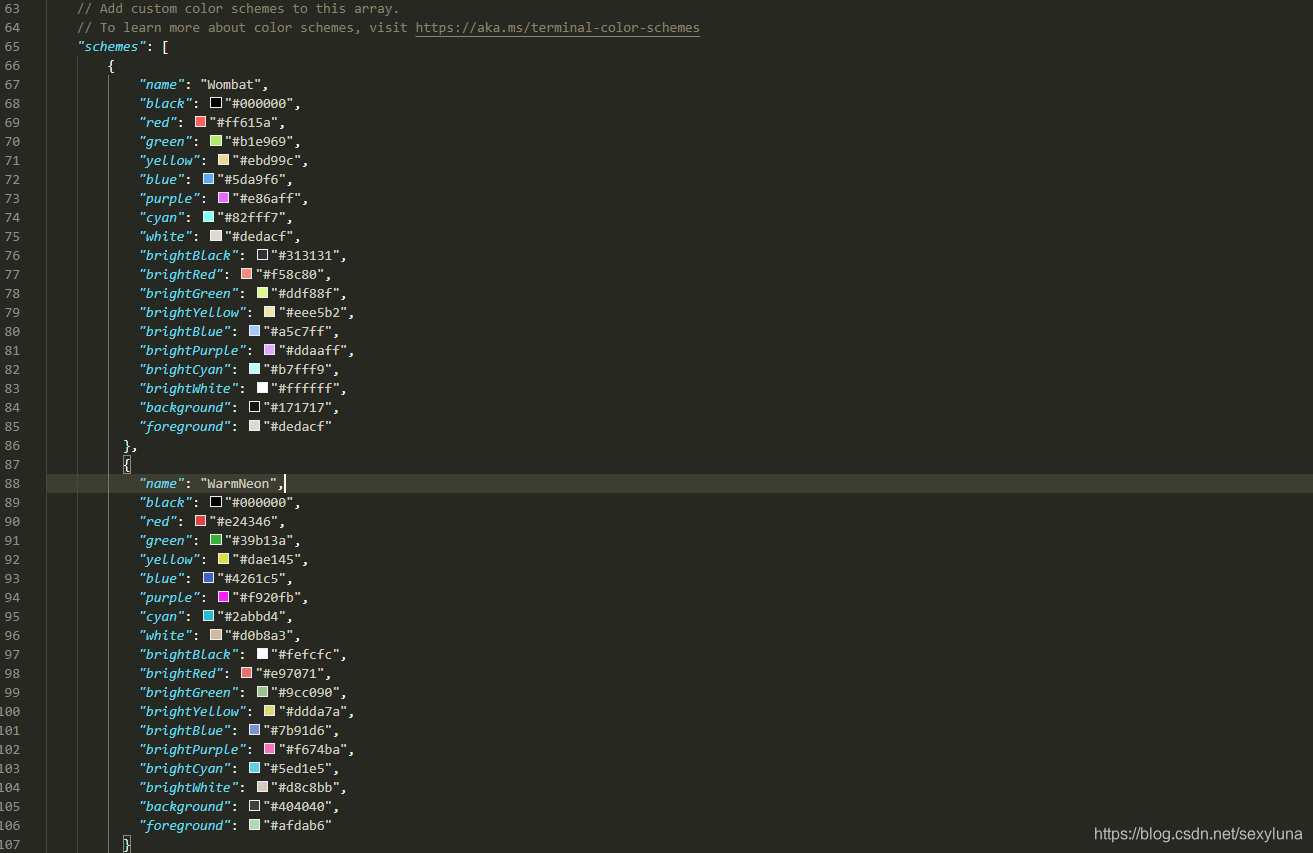This screenshot has height=853, width=1313.
Task: Click the white swatch beside #d0b8a3
Action: click(x=216, y=635)
